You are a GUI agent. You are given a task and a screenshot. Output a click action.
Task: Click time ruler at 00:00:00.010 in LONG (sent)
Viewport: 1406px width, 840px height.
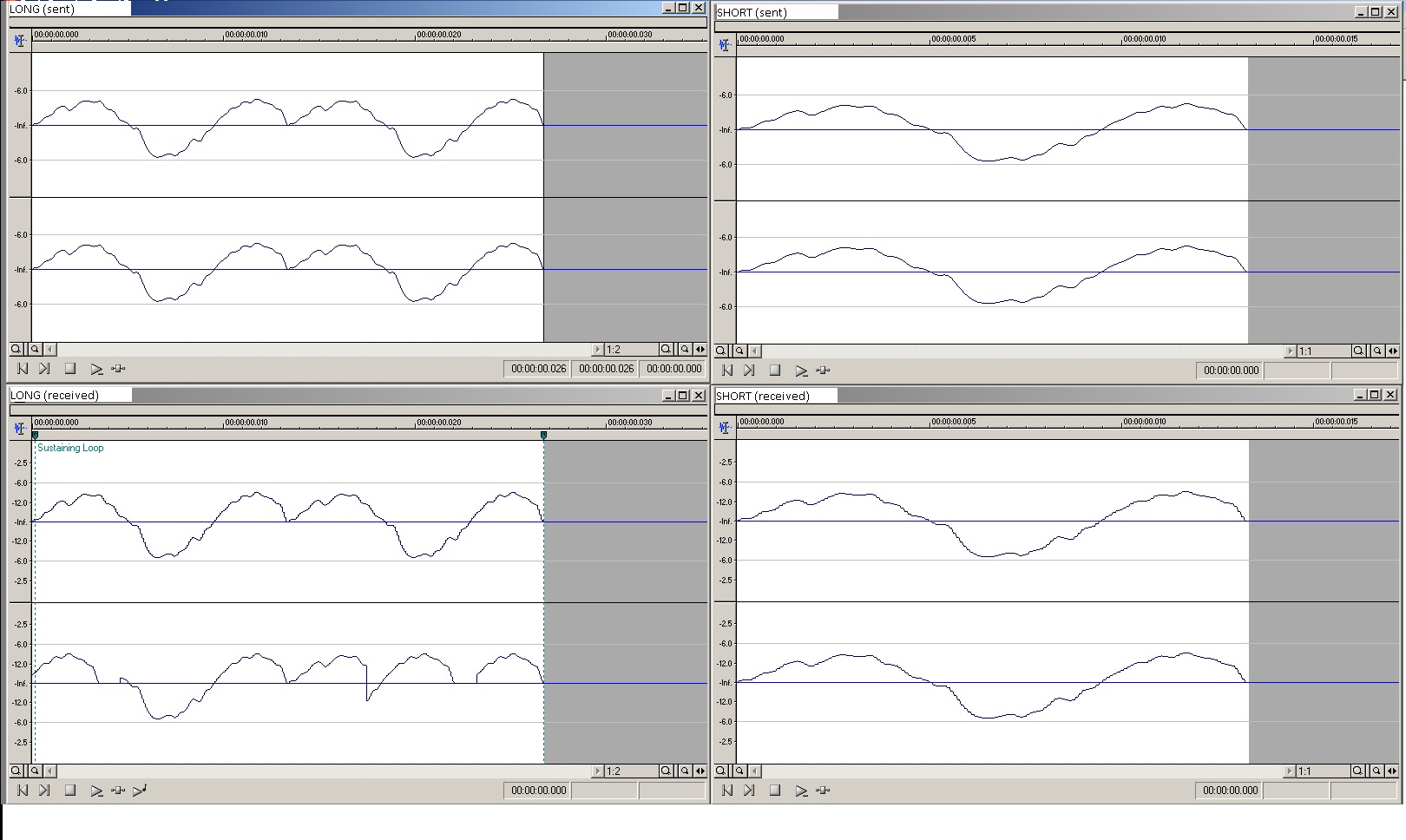pyautogui.click(x=246, y=36)
